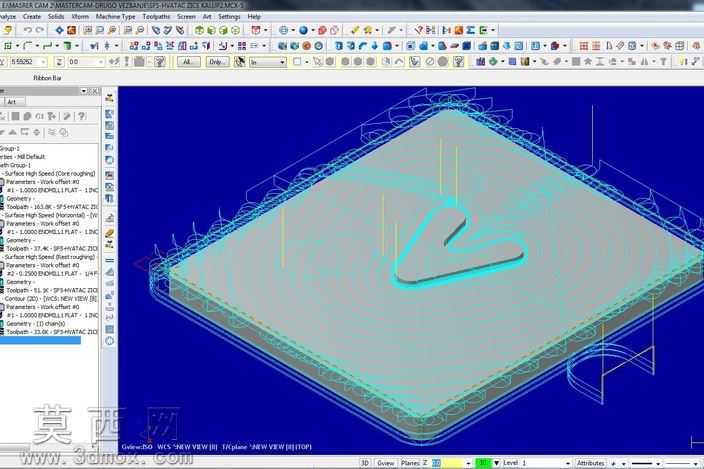Open the Level dropdown in status bar
This screenshot has height=469, width=704.
568,463
